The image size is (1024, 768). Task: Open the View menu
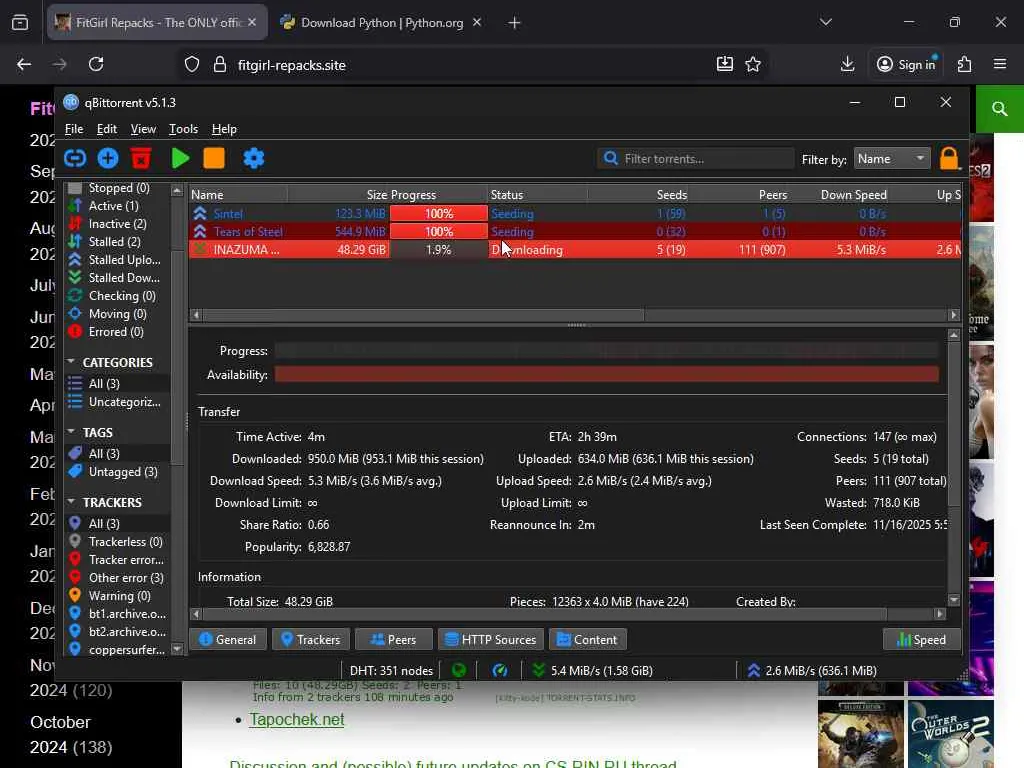click(x=143, y=129)
